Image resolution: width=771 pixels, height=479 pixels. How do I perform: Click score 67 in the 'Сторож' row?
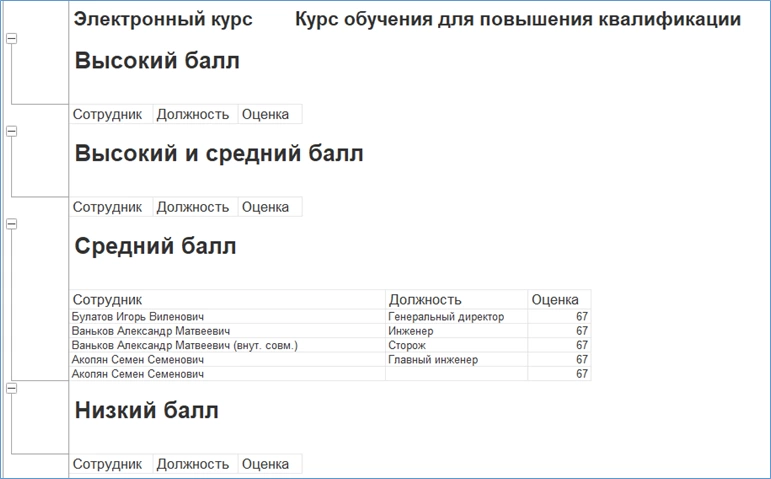pyautogui.click(x=560, y=345)
